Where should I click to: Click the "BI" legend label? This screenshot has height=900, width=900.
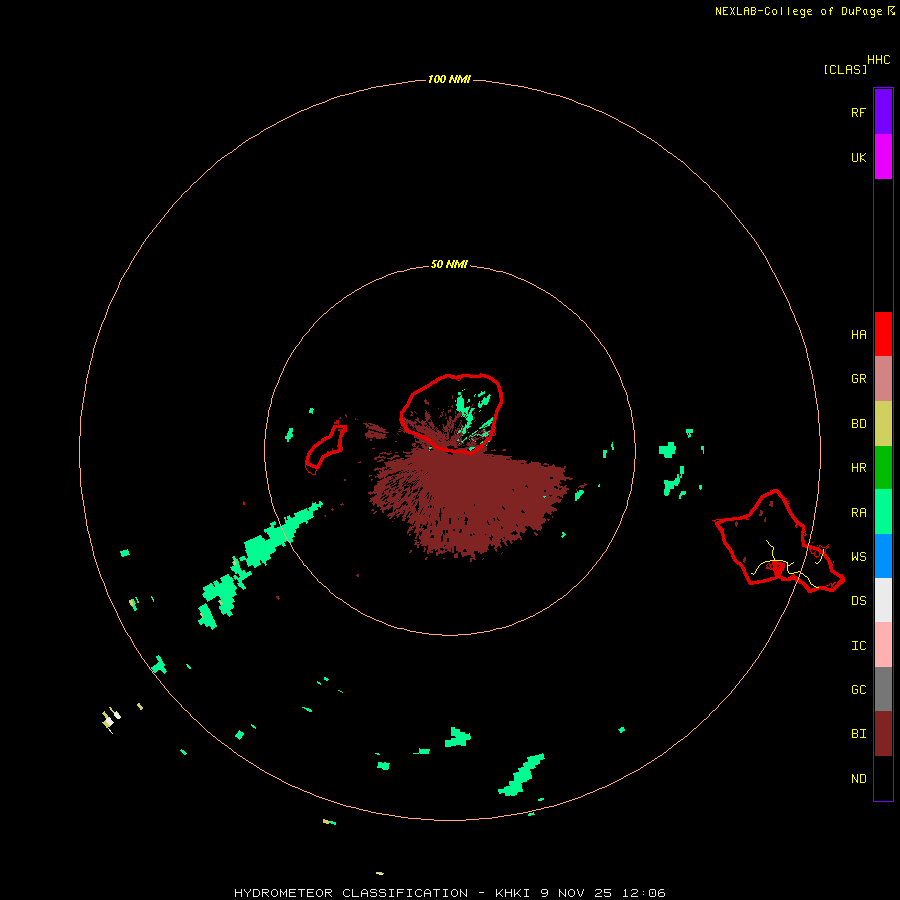[x=858, y=734]
